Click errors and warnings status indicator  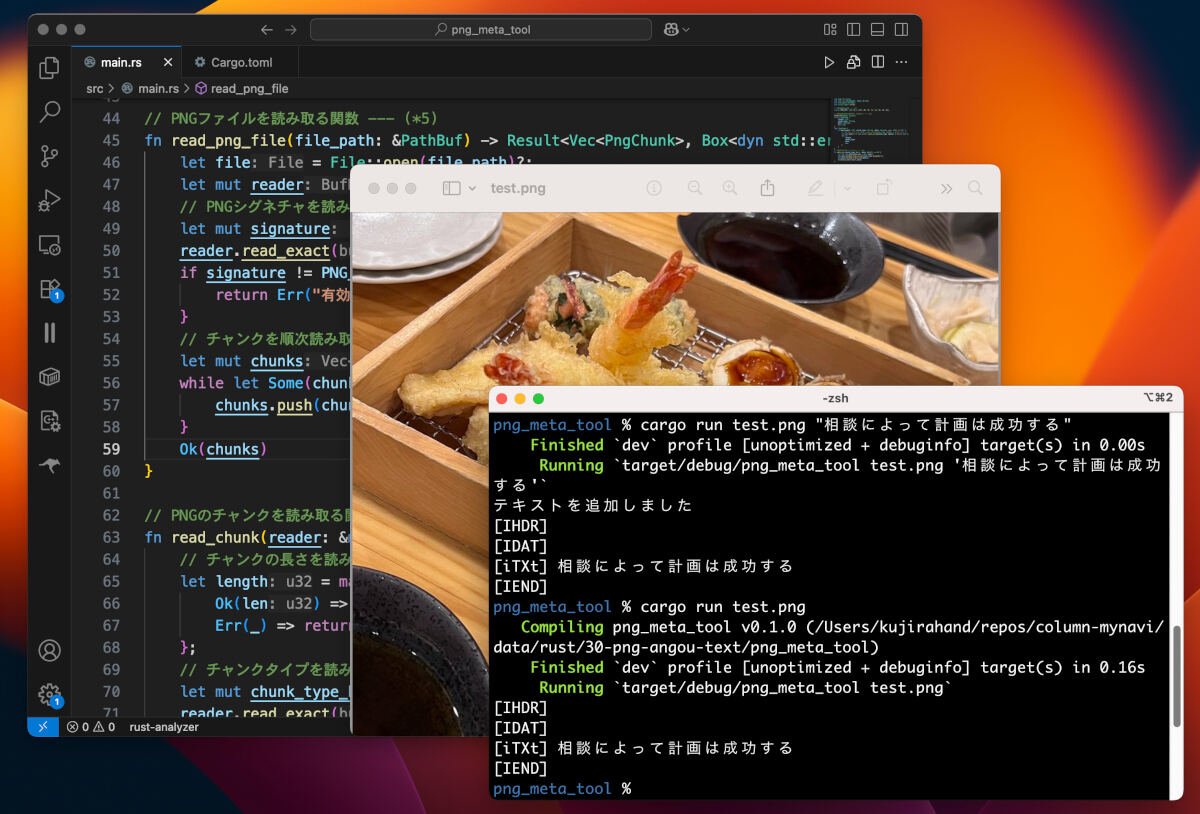coord(90,727)
